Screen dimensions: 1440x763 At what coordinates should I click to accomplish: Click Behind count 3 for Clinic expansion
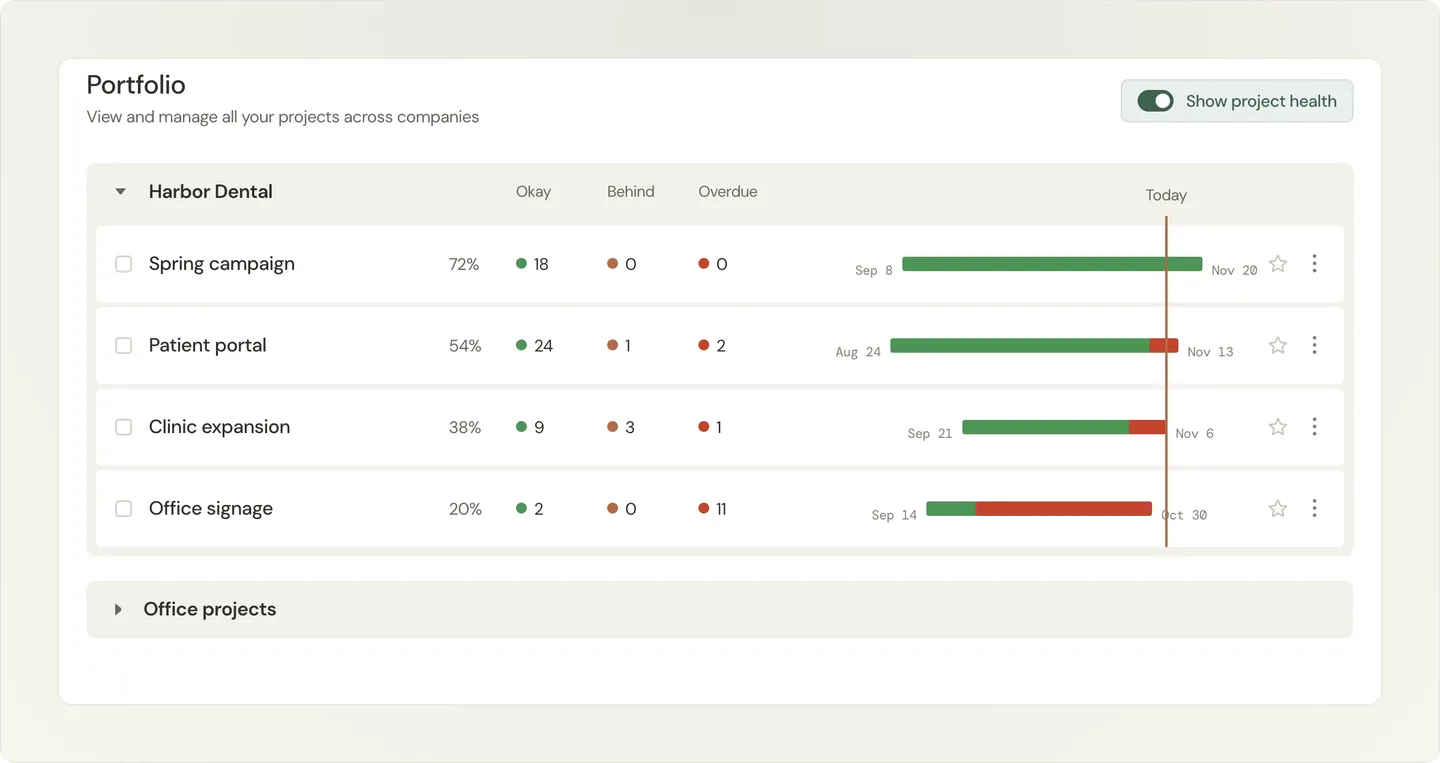[621, 427]
